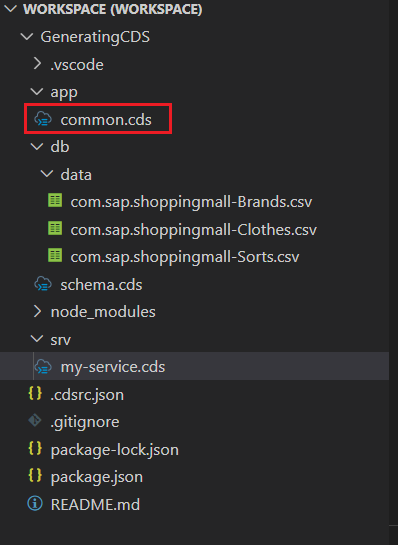Select the node_modules folder label
The height and width of the screenshot is (545, 398).
click(x=103, y=312)
